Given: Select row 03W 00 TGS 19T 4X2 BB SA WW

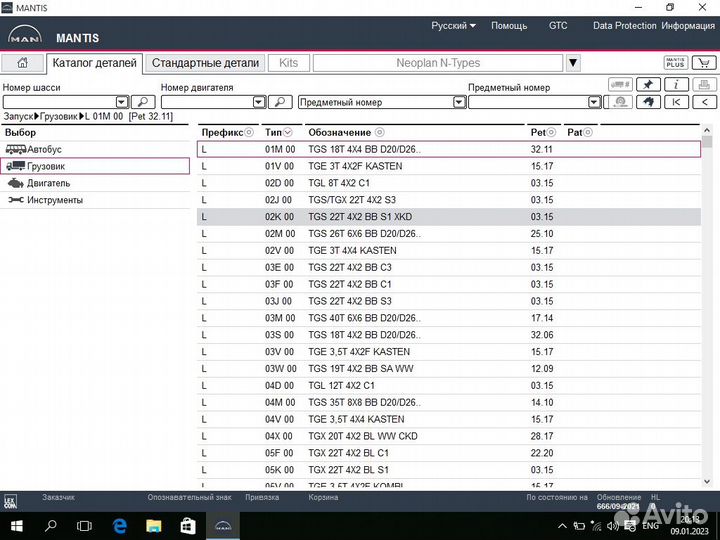Looking at the screenshot, I should (x=449, y=369).
